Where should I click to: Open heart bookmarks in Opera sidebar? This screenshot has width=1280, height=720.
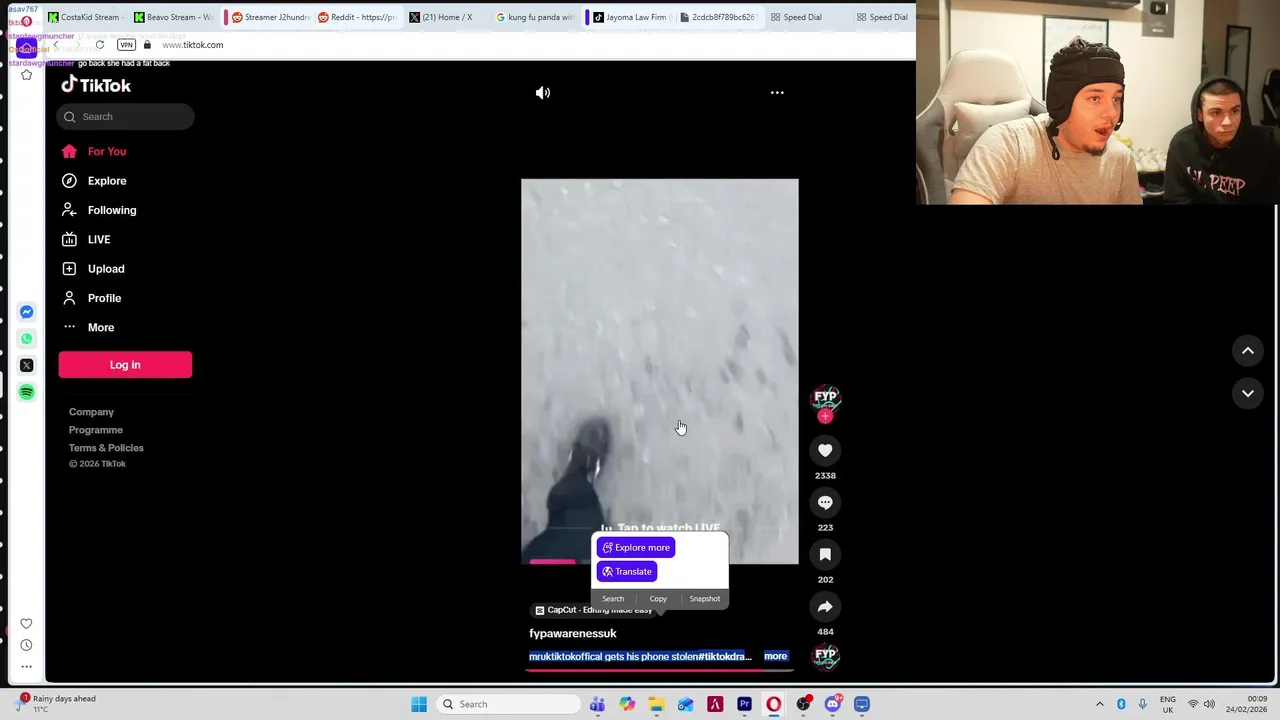[27, 624]
